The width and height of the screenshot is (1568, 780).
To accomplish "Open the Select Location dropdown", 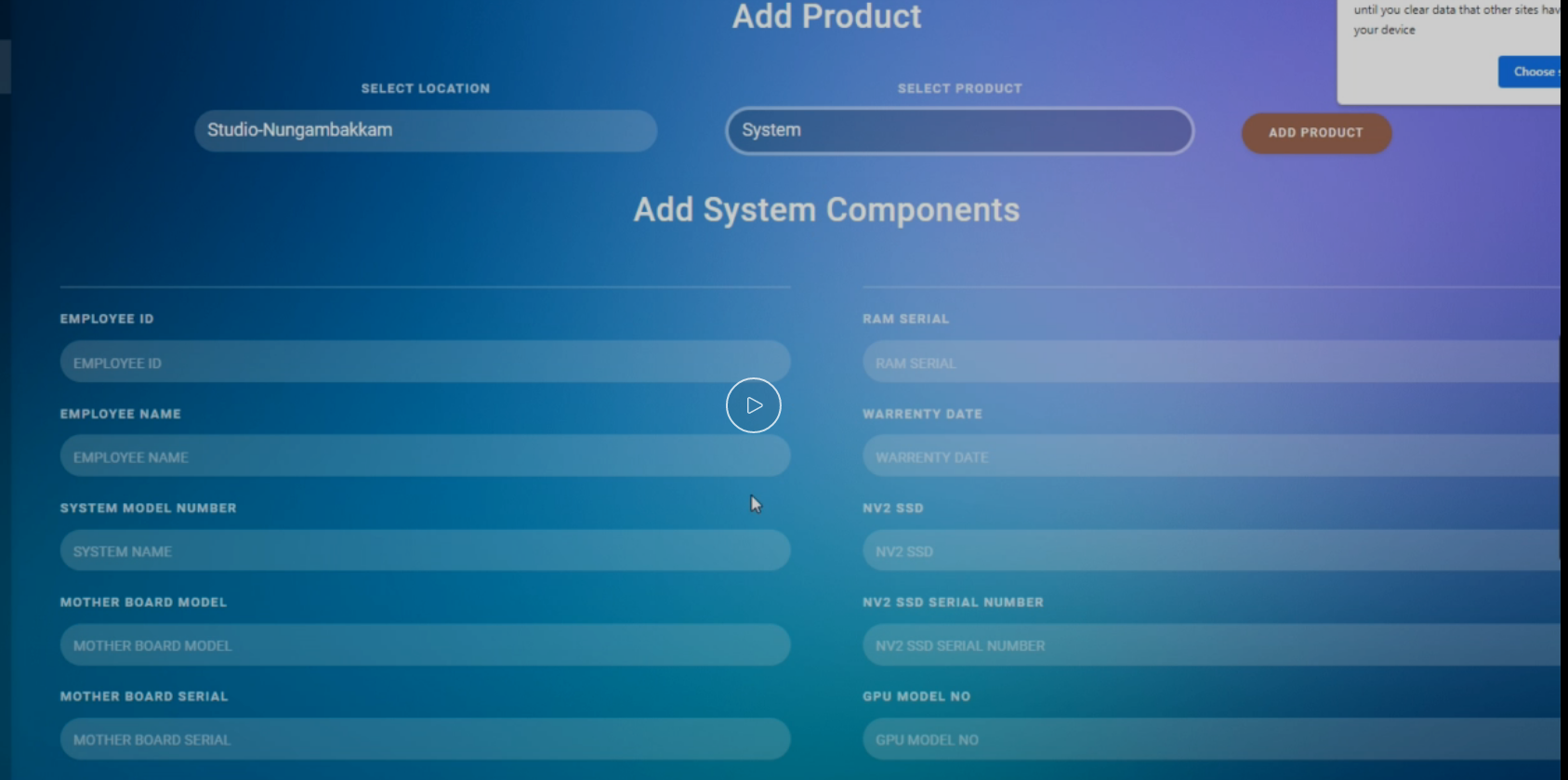I will pos(425,130).
